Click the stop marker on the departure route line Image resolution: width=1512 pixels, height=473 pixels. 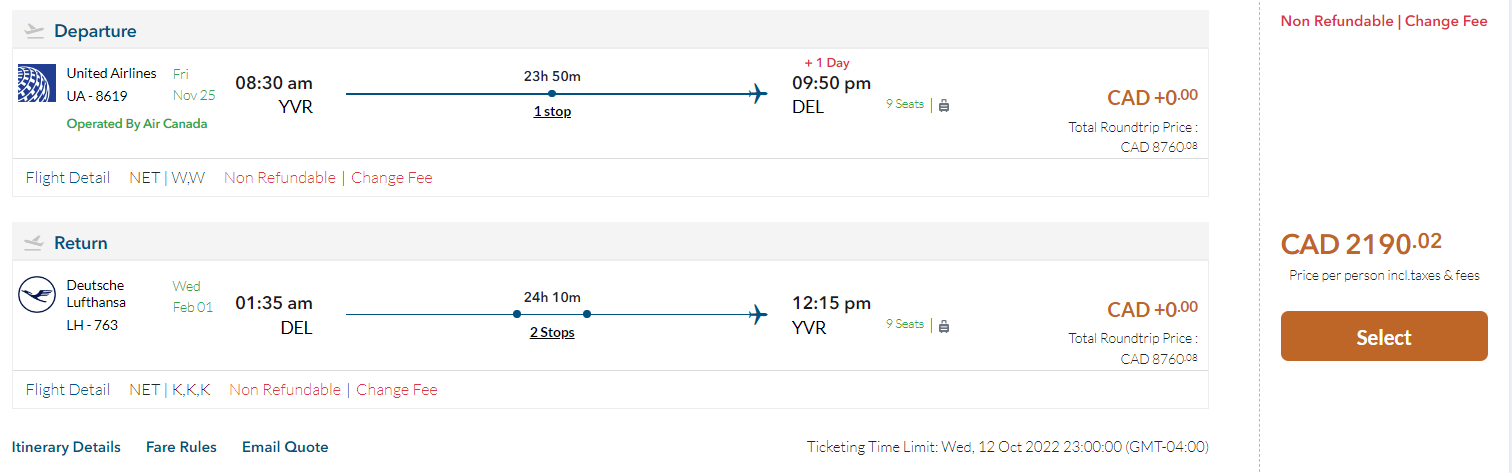[x=552, y=94]
